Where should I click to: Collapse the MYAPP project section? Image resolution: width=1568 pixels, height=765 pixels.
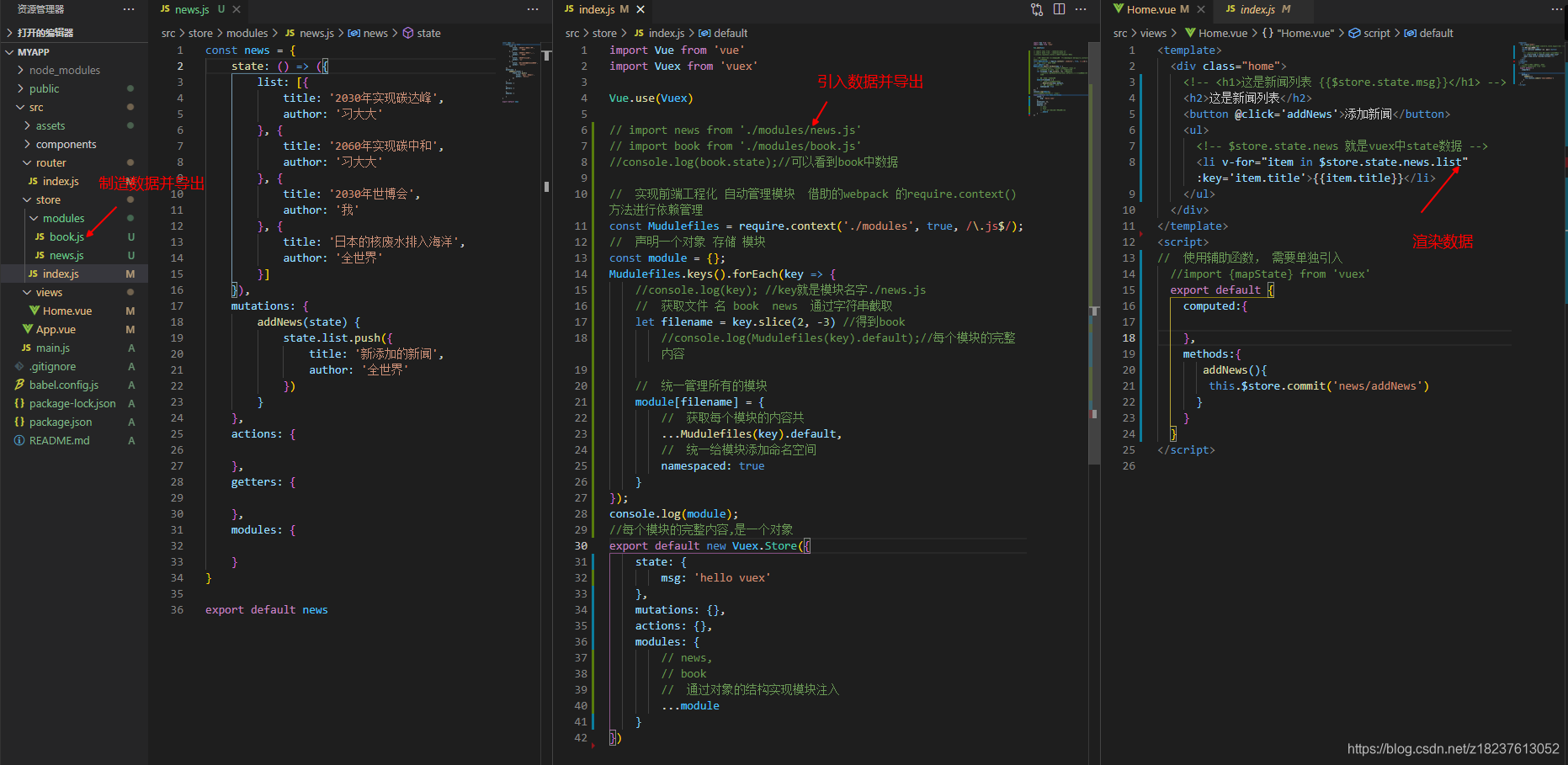(x=34, y=52)
